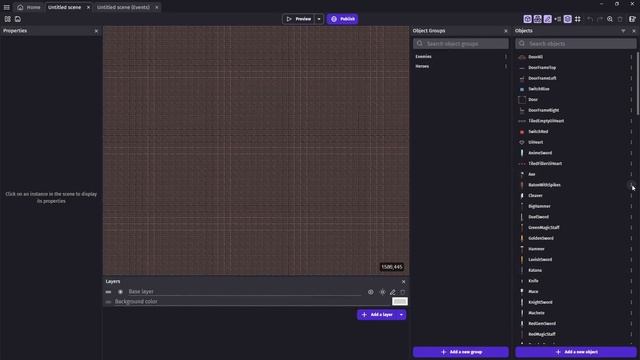Open options menu for Enemies group
The image size is (640, 360).
506,57
